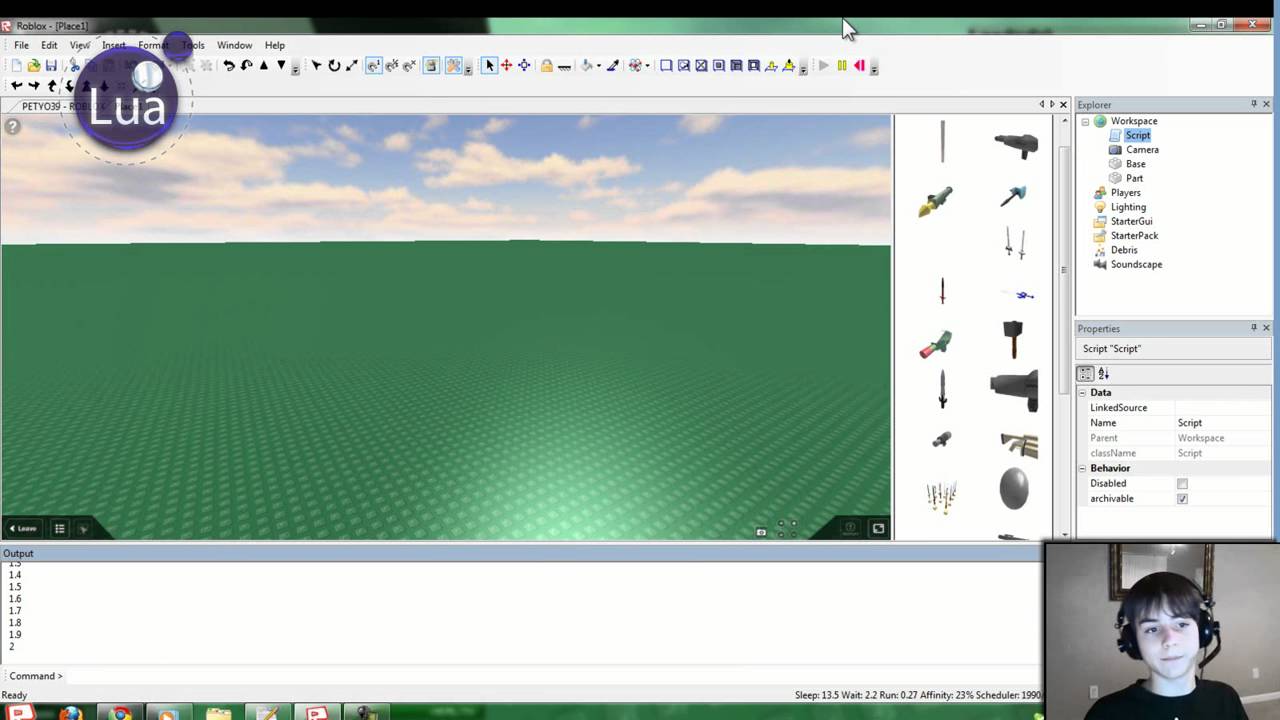Toggle the Disabled property checkbox

[1182, 484]
